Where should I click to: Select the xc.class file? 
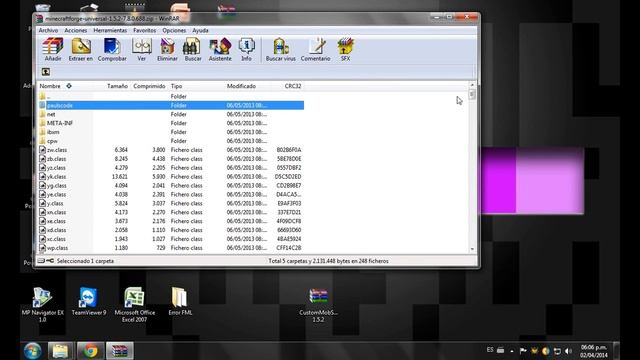pos(171,239)
